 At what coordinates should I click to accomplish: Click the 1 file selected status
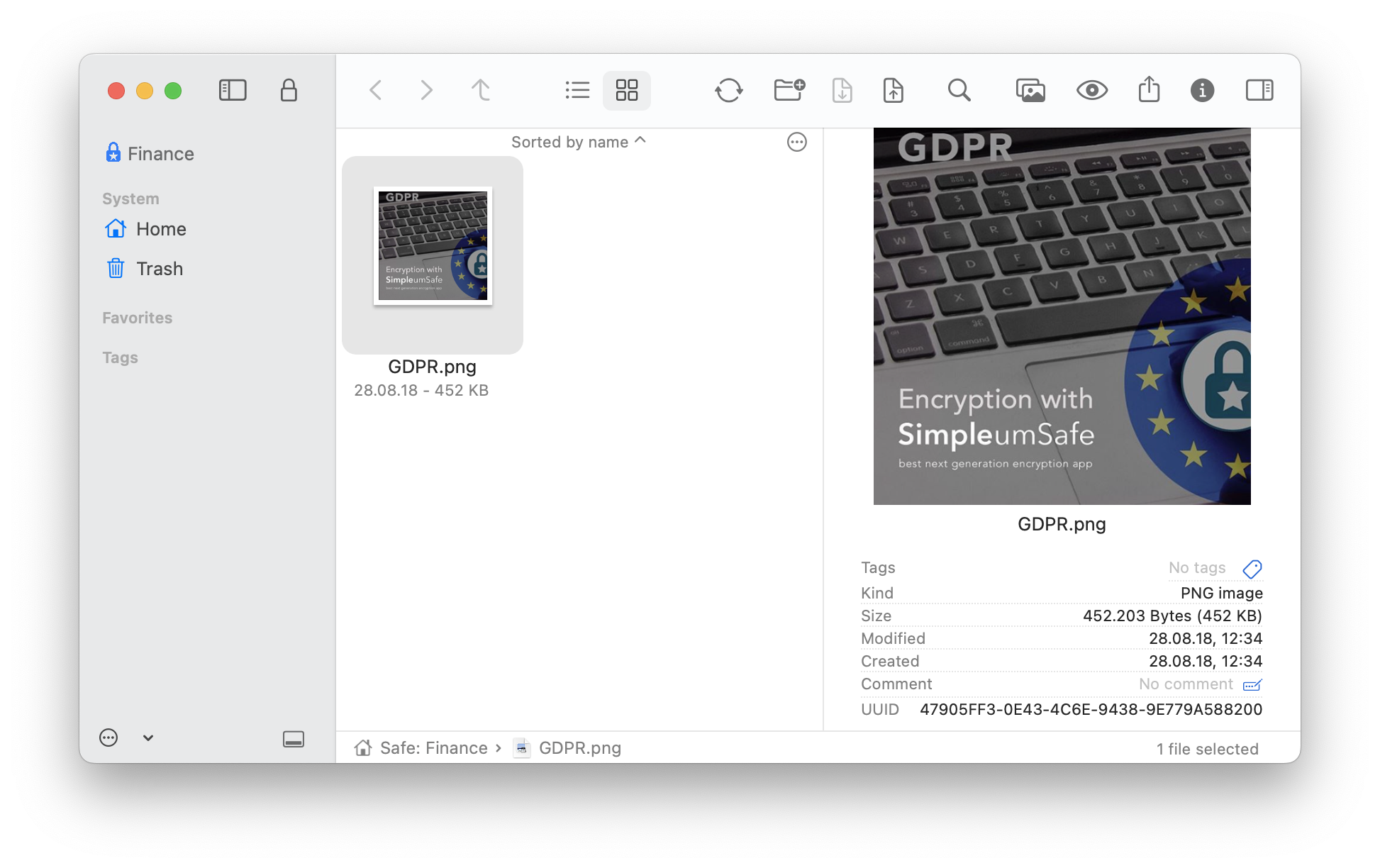1207,749
